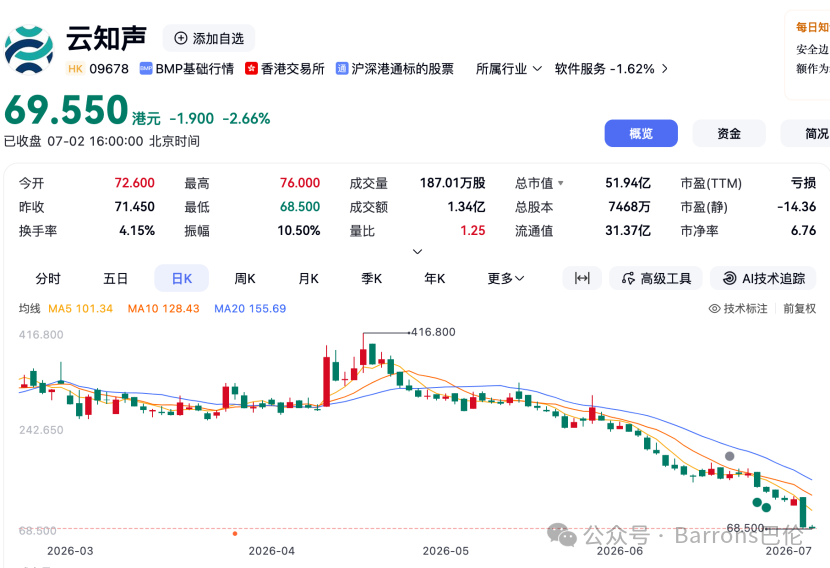The height and width of the screenshot is (568, 830).
Task: Click the 沪深港通 通 icon
Action: tap(342, 69)
